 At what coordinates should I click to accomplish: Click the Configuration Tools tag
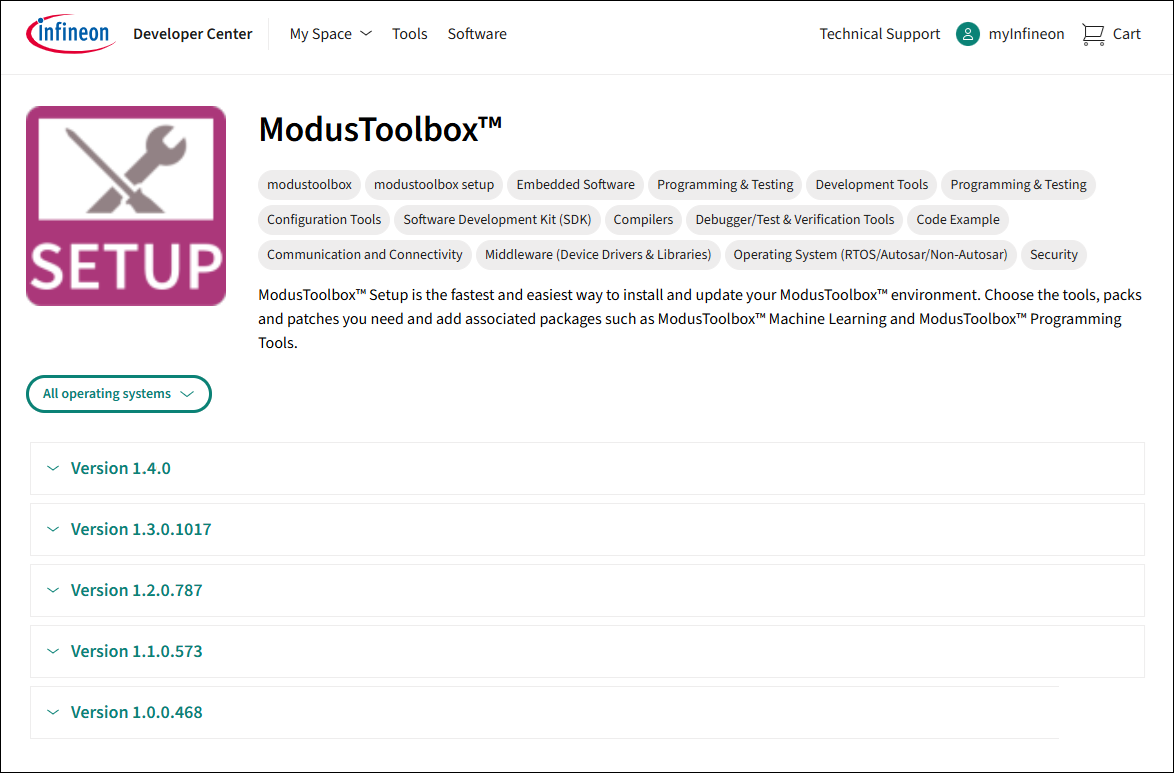tap(324, 220)
